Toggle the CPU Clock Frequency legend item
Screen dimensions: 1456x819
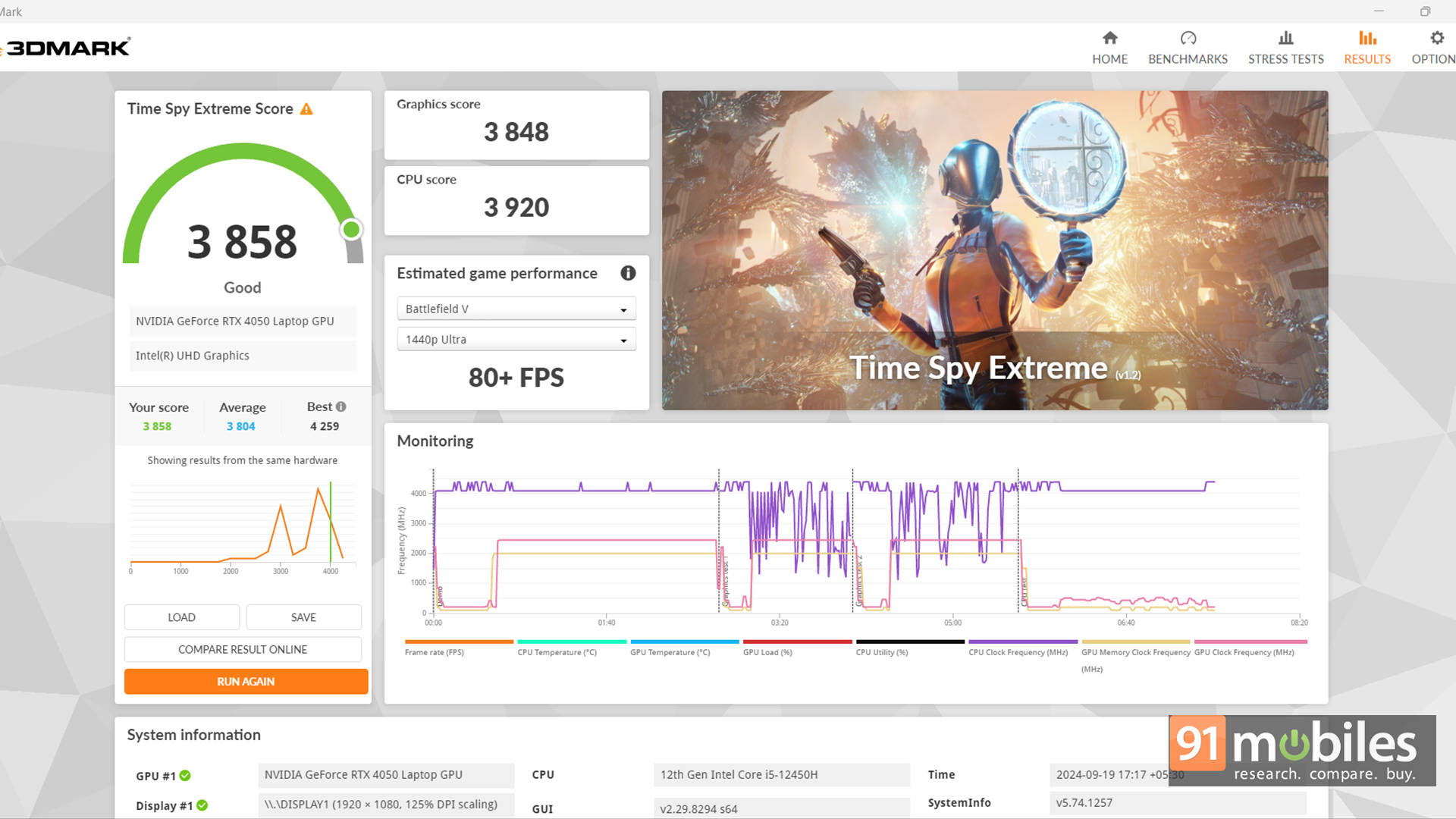[1018, 652]
